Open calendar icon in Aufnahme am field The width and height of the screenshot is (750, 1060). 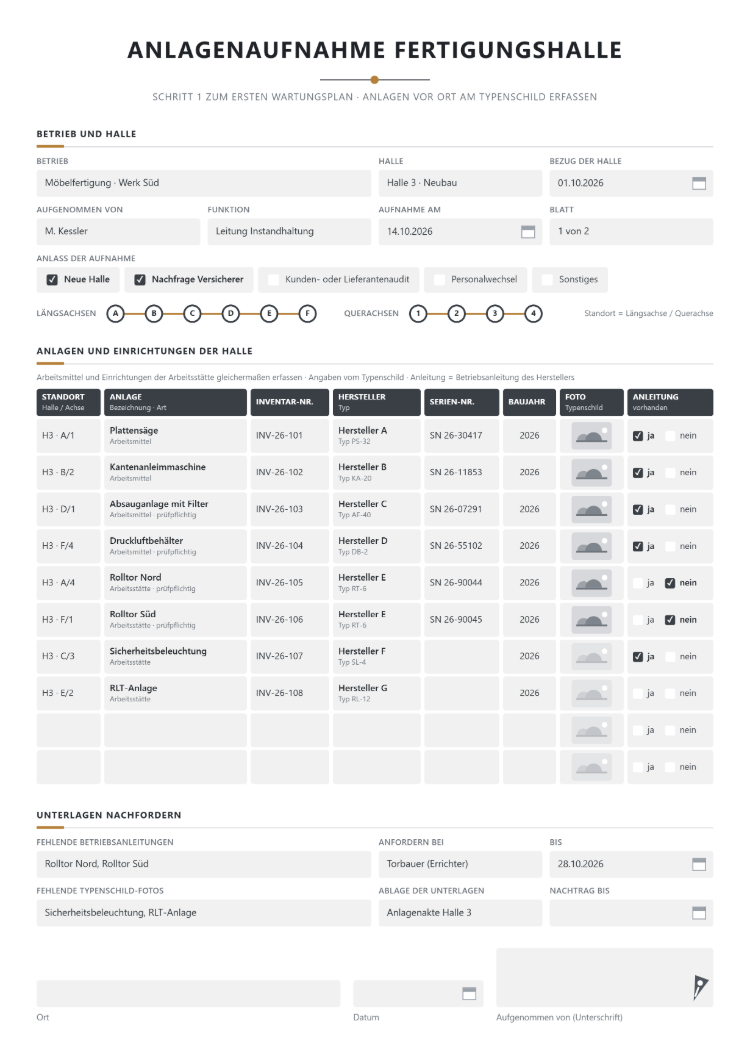point(528,232)
